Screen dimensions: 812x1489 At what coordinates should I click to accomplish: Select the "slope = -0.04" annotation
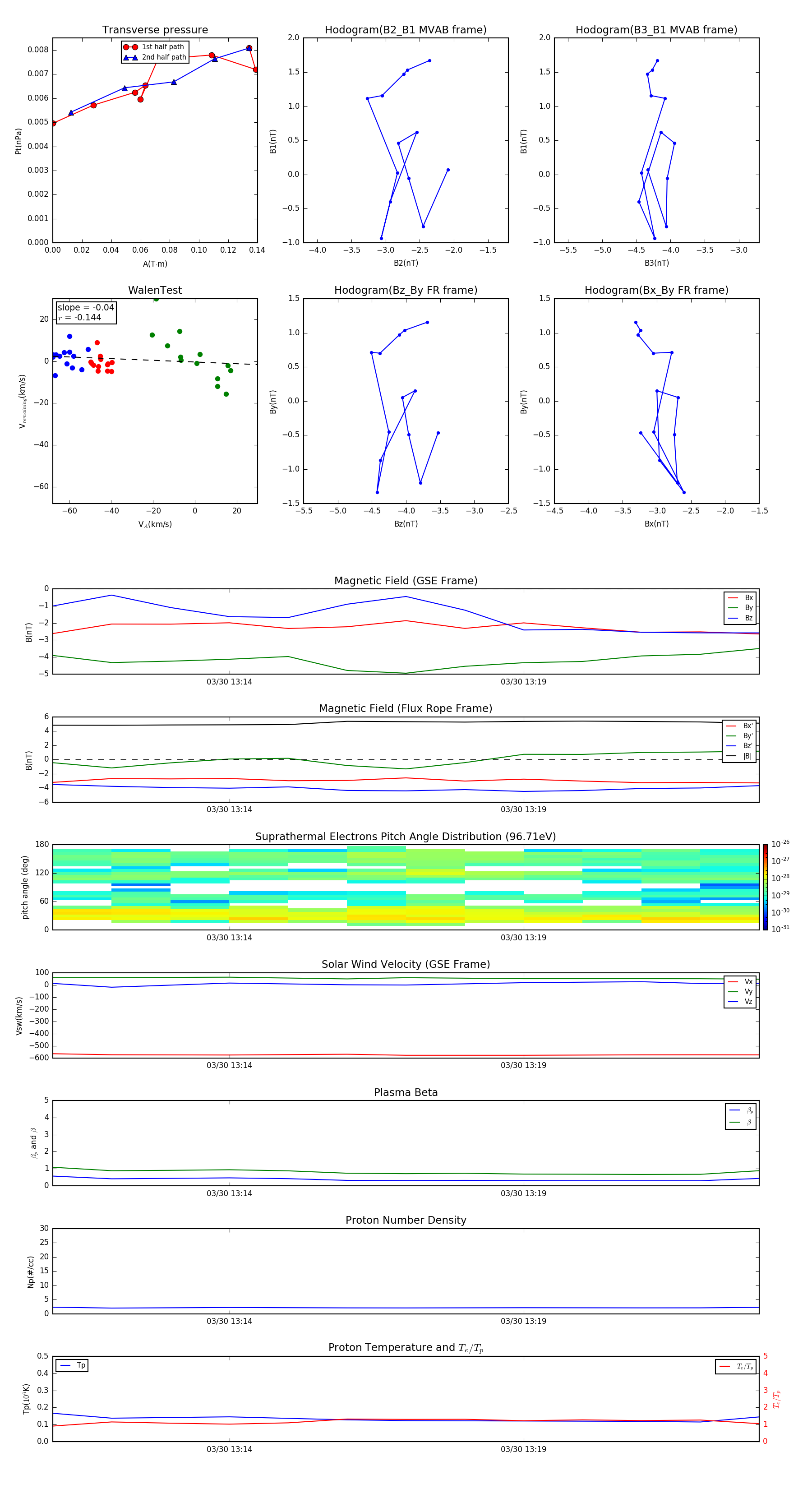[86, 308]
